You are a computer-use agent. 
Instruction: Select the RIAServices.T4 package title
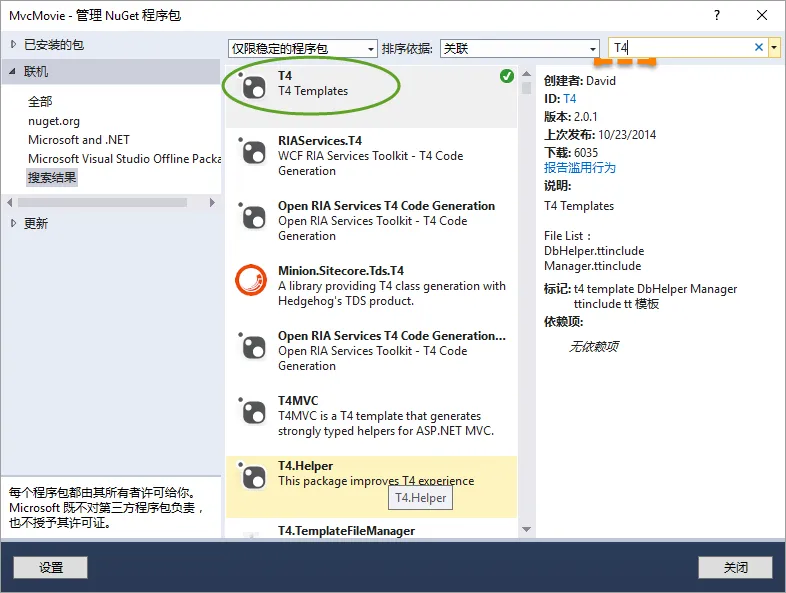click(320, 141)
